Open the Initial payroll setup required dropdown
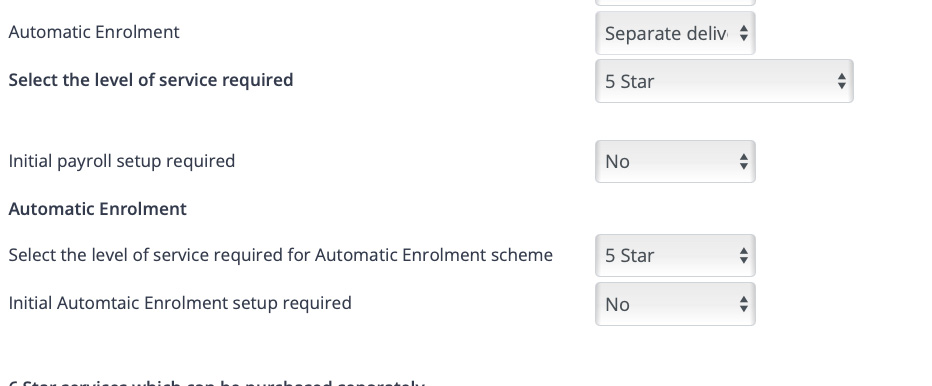 tap(675, 161)
